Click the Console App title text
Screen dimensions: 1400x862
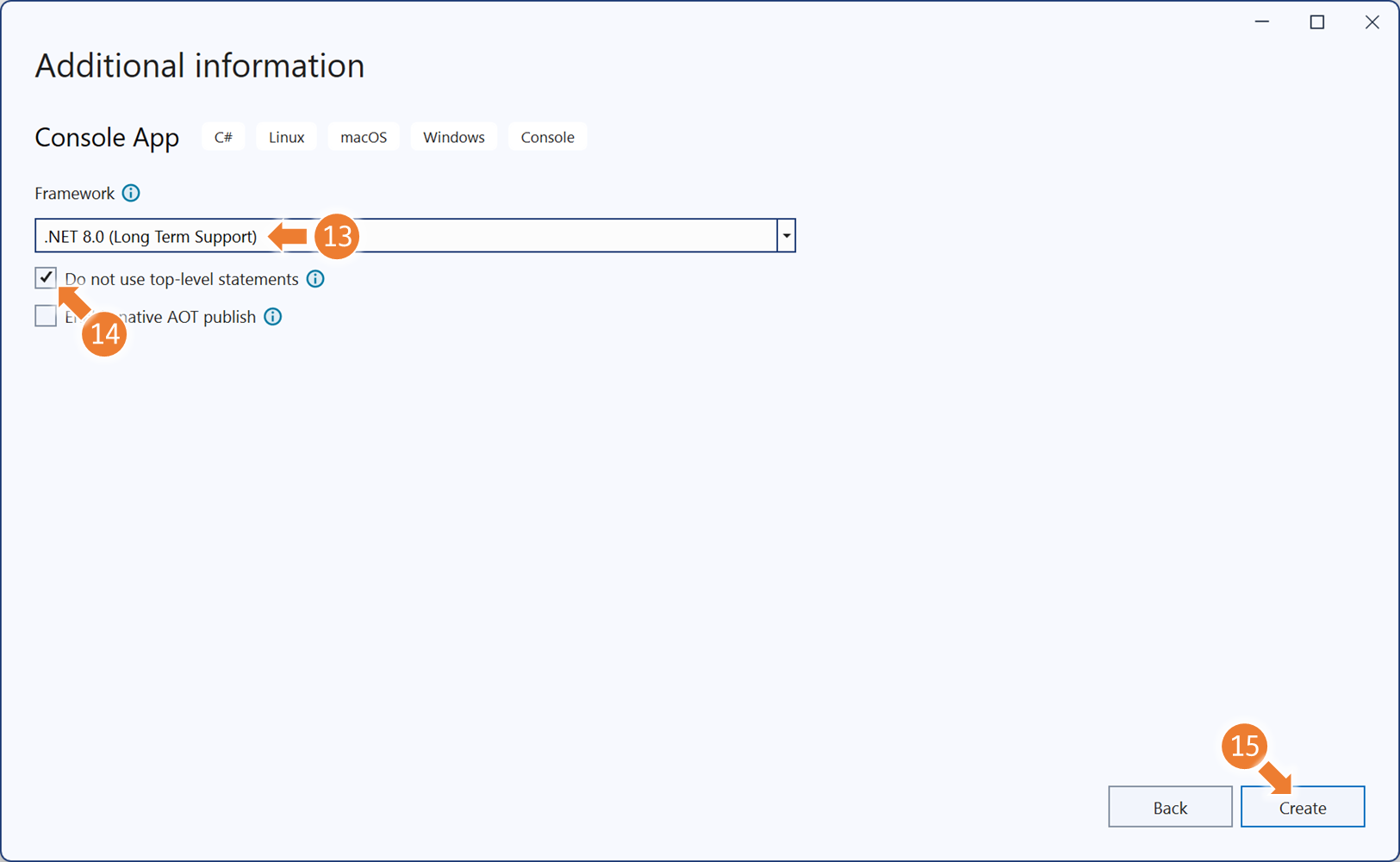point(107,138)
